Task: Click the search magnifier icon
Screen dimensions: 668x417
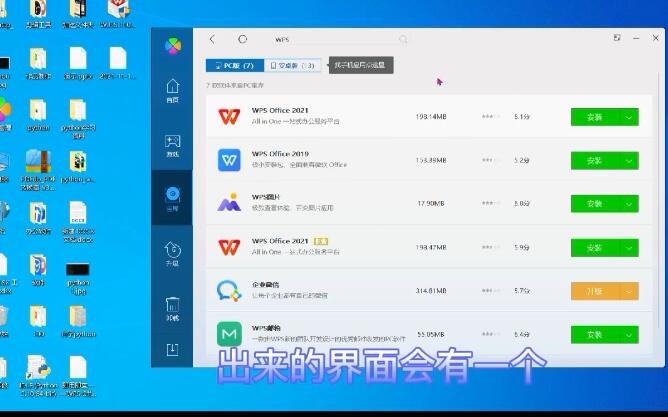Action: pyautogui.click(x=403, y=40)
